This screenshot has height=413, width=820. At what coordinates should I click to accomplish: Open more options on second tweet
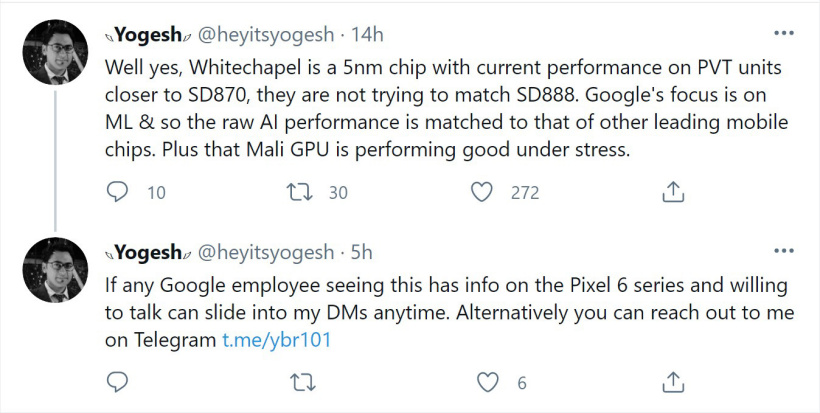click(x=785, y=250)
